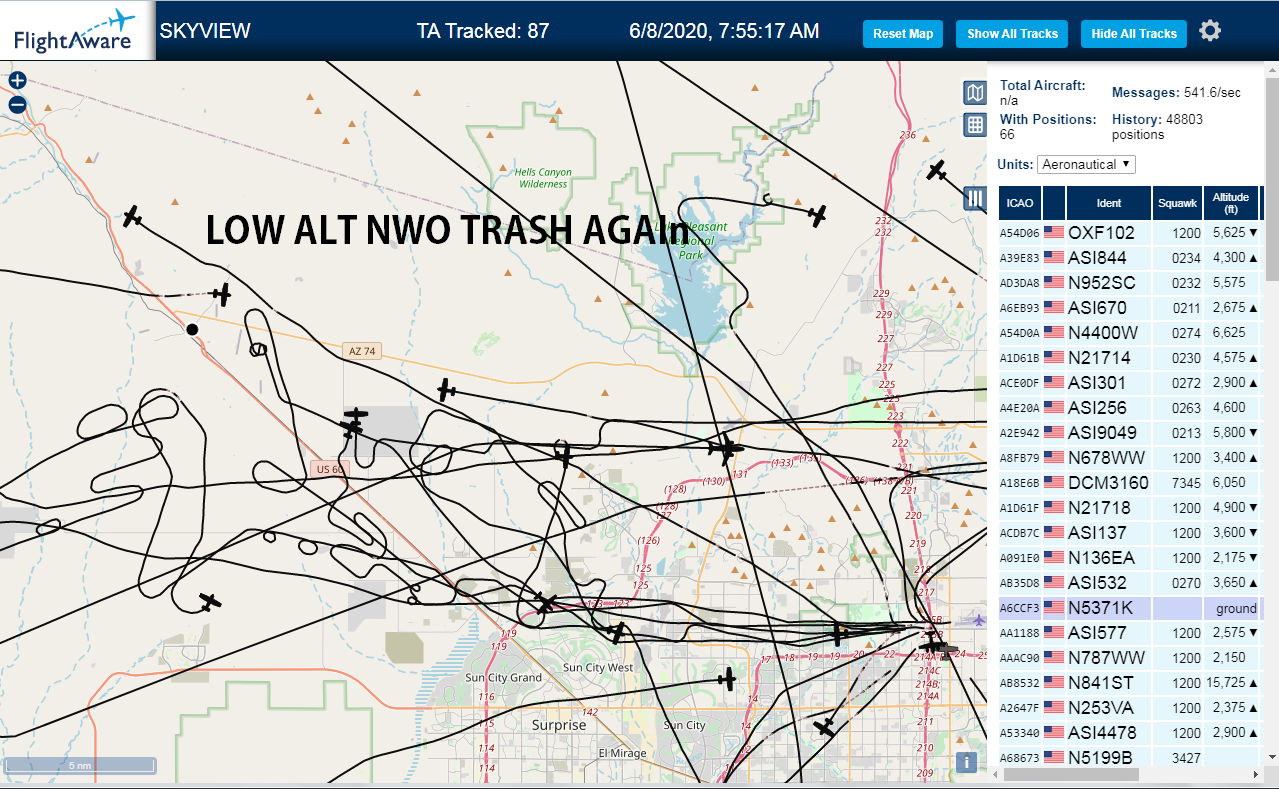Viewport: 1279px width, 789px height.
Task: Click the altitude value 15,725
Action: pos(1225,683)
